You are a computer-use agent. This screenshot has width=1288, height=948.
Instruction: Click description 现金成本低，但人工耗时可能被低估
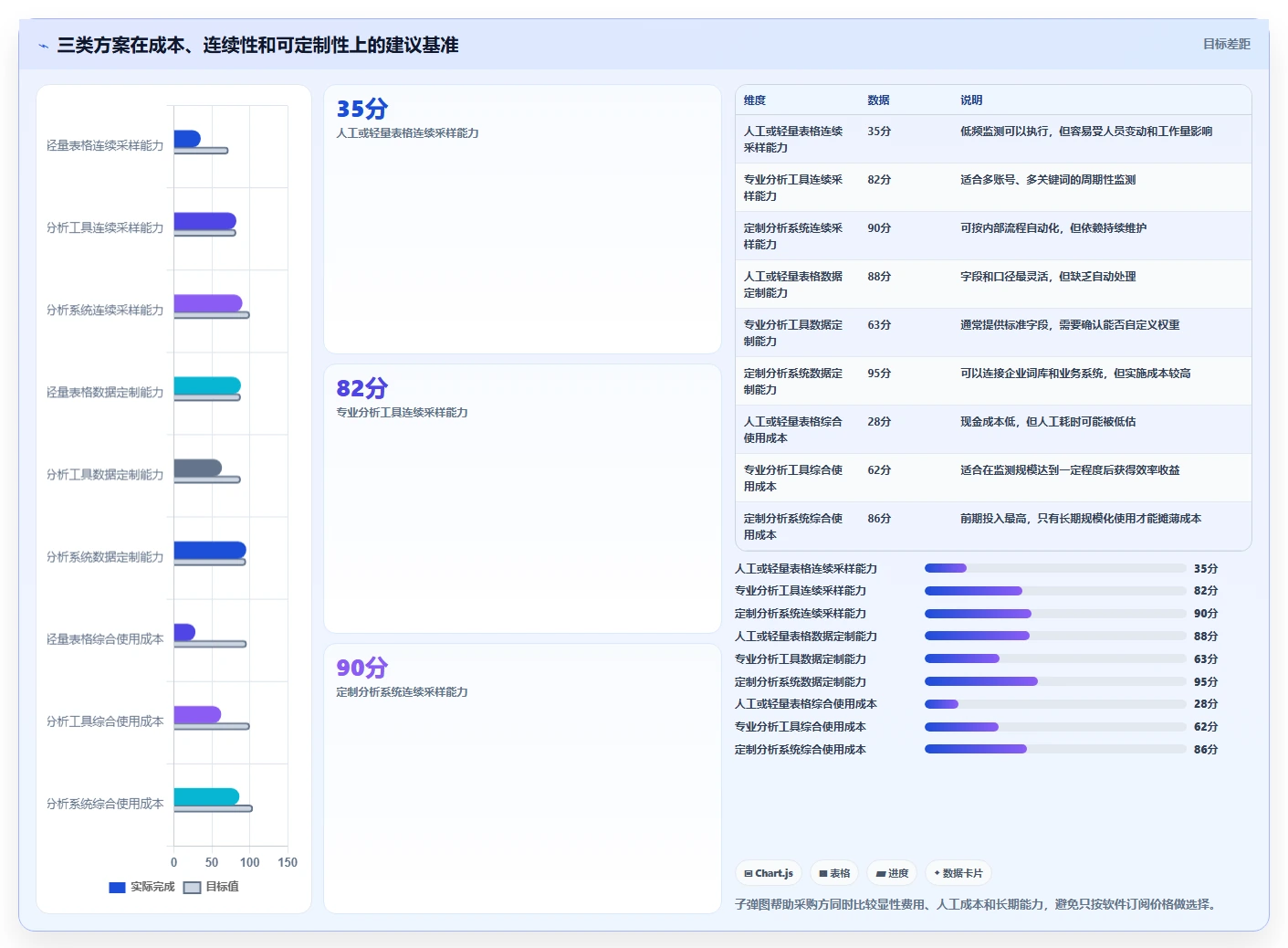1048,422
